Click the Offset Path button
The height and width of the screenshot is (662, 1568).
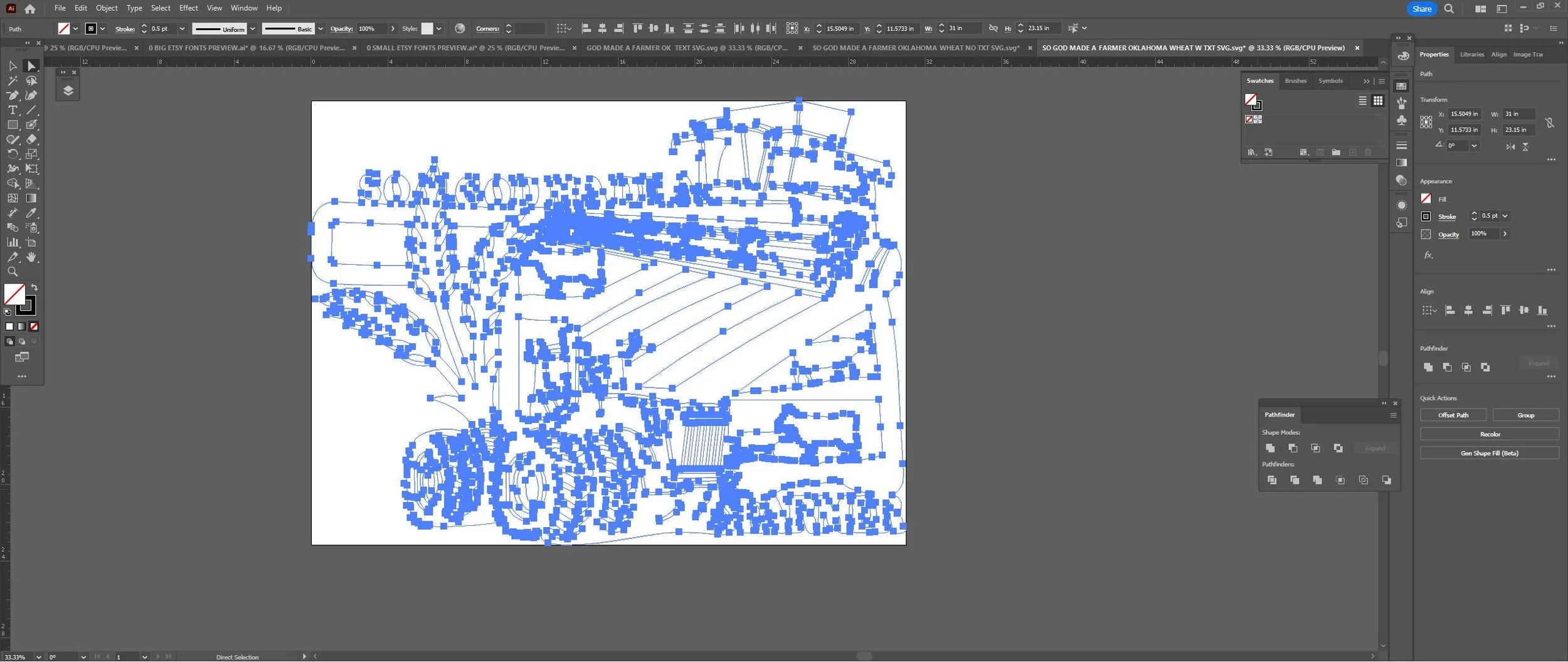click(x=1453, y=415)
